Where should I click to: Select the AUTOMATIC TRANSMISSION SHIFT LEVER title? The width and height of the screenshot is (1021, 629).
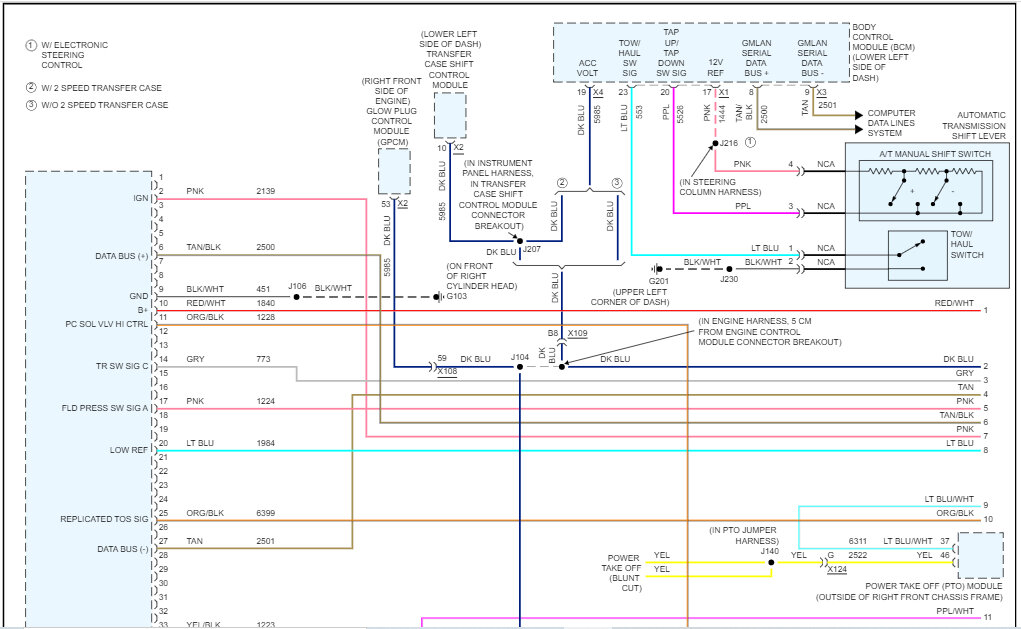coord(973,126)
